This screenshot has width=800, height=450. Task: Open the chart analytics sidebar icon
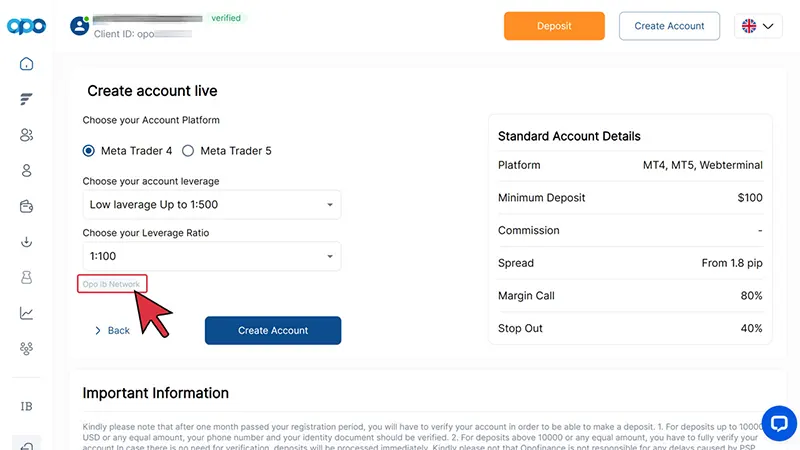pyautogui.click(x=27, y=313)
